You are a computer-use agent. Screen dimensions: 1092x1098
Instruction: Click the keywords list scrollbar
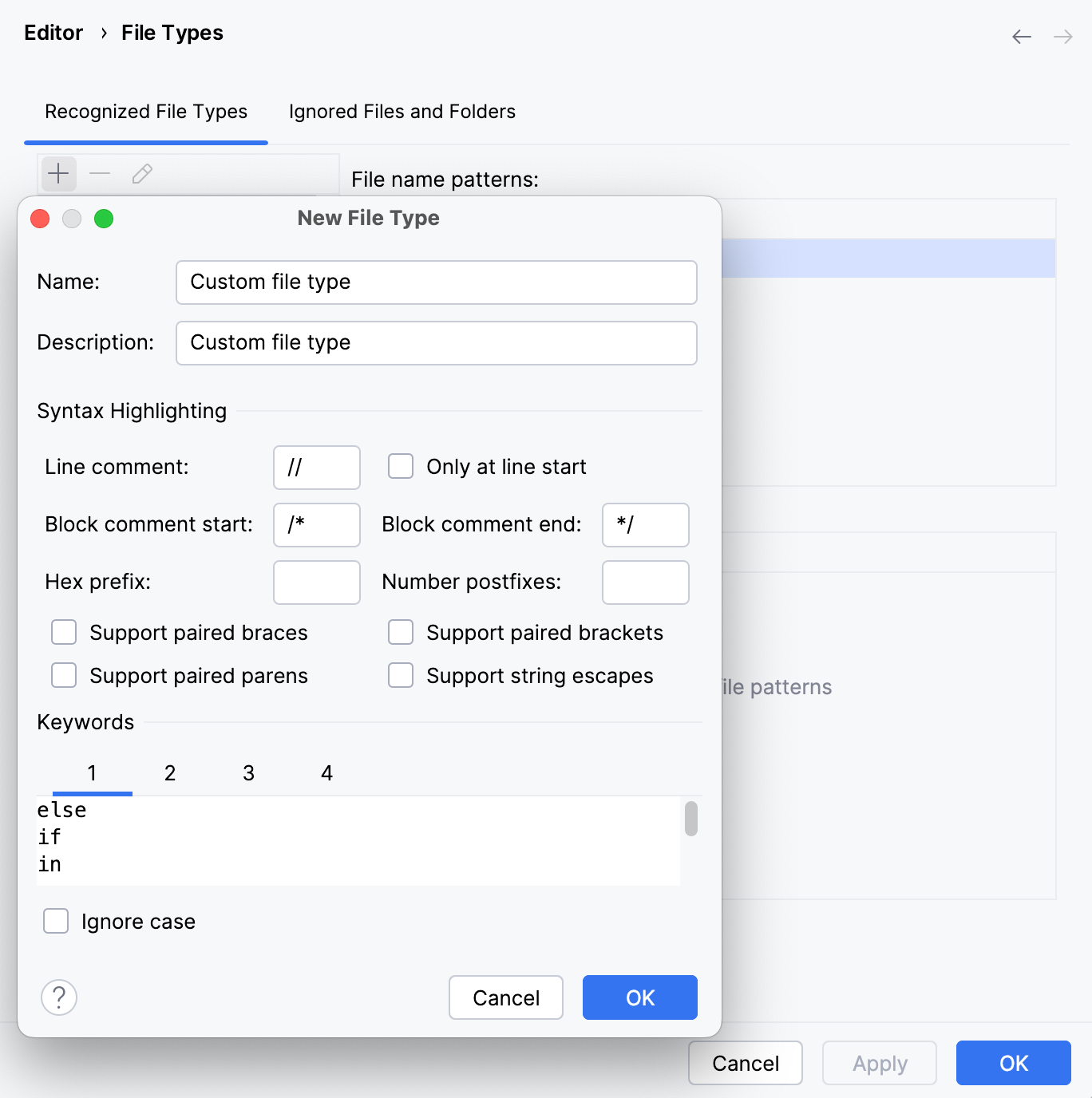pyautogui.click(x=690, y=819)
